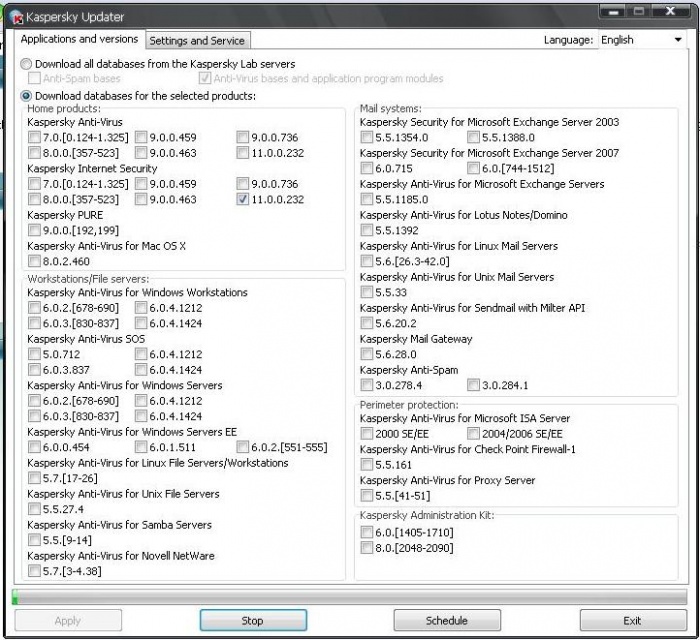
Task: Check Windows Servers EE 6.0.0.454
Action: 34,447
